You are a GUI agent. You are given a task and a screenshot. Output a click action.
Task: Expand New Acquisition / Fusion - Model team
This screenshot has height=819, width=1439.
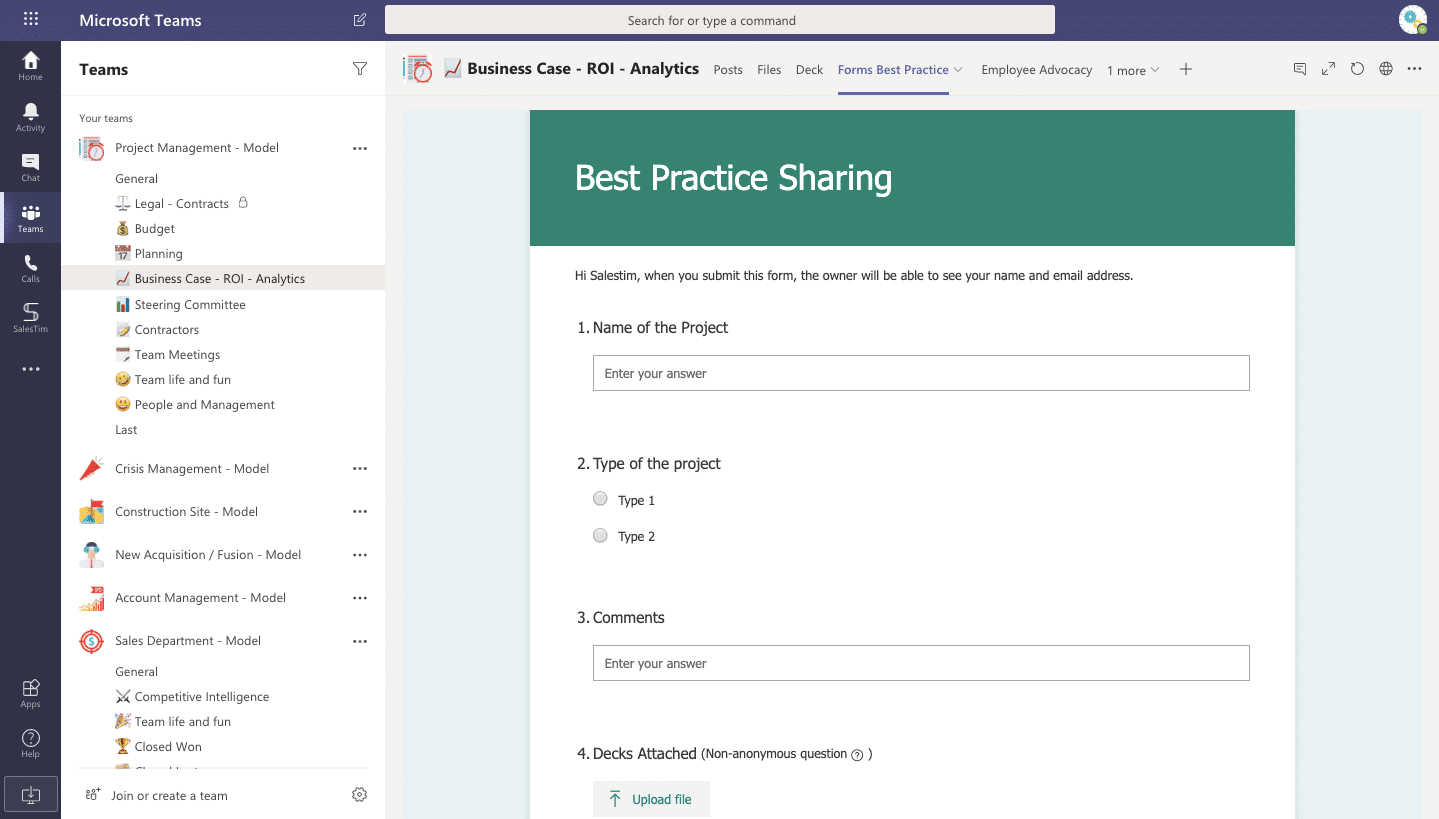[208, 555]
